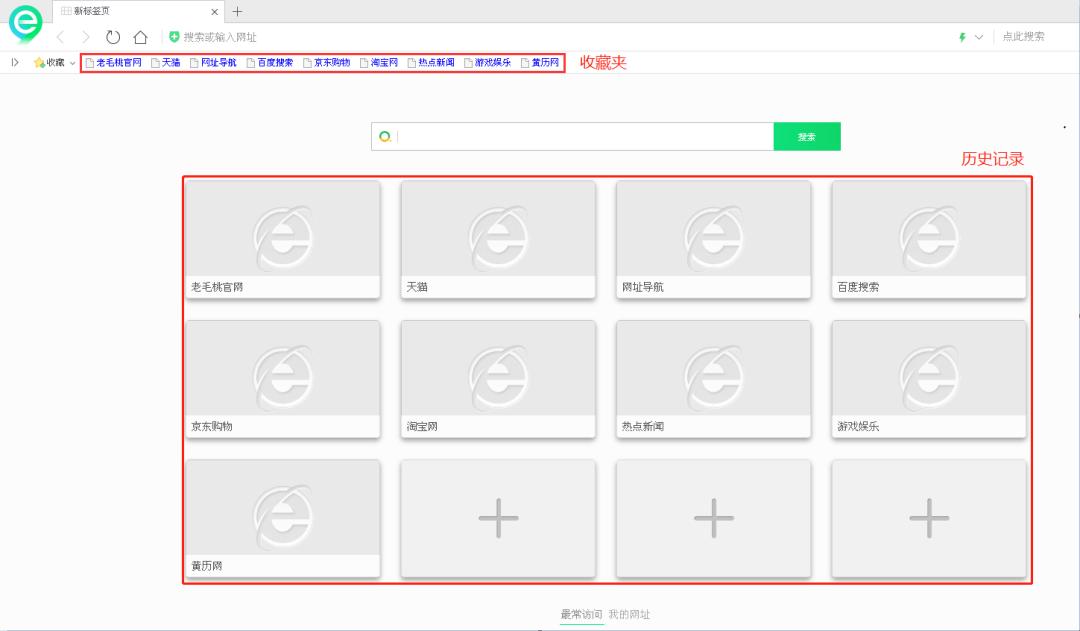Image resolution: width=1080 pixels, height=631 pixels.
Task: Click the favorites star 收藏 button
Action: pyautogui.click(x=49, y=63)
